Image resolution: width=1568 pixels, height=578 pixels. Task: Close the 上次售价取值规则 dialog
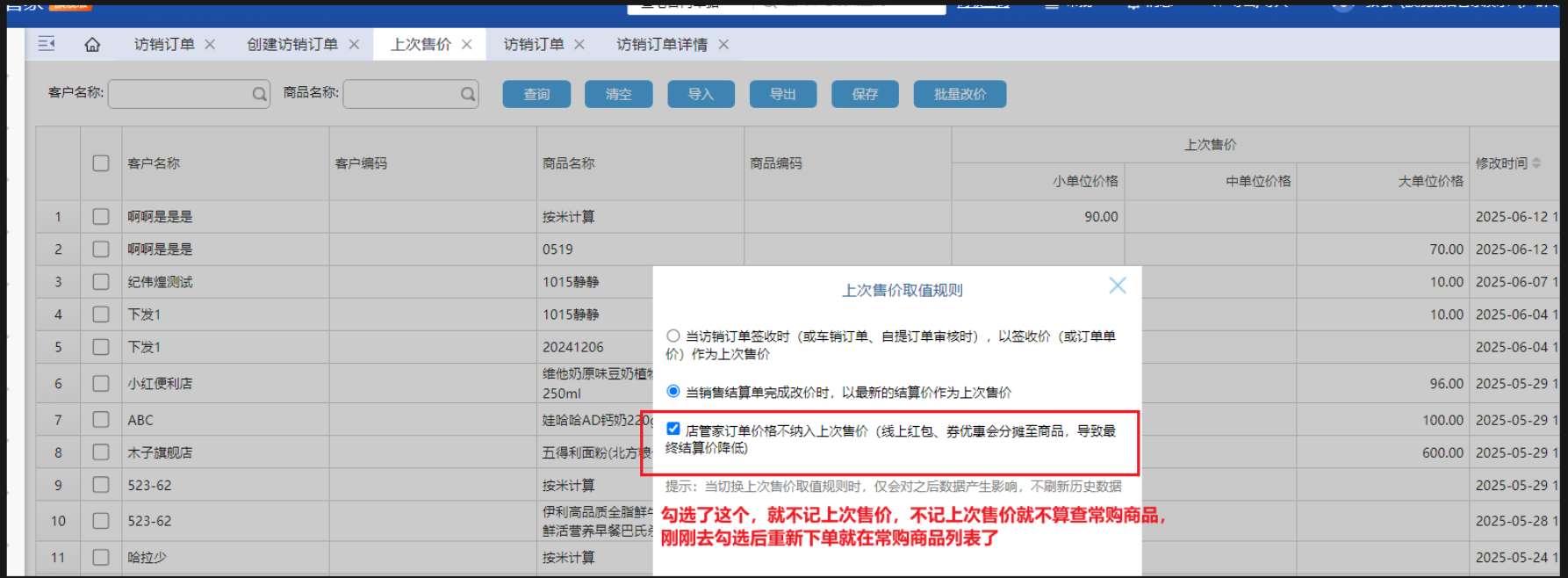(x=1117, y=285)
